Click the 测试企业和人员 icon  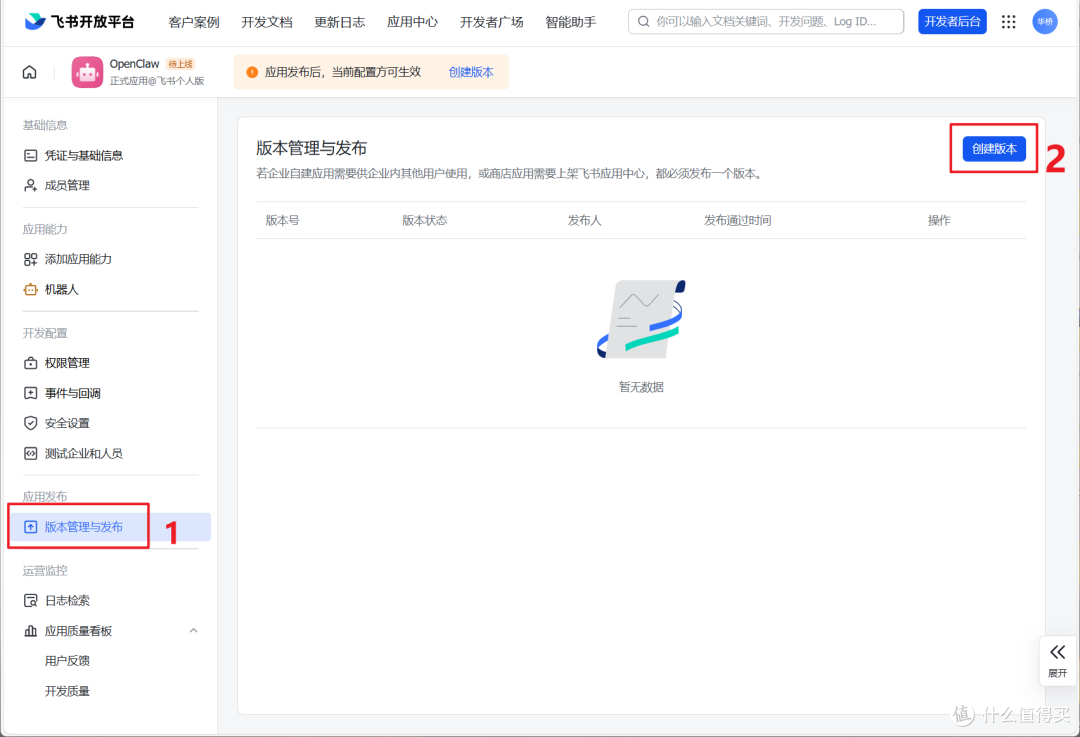pyautogui.click(x=30, y=453)
